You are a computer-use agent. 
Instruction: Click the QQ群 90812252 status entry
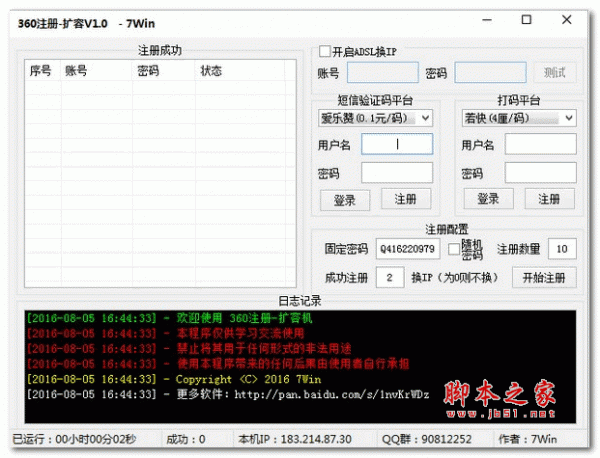click(x=427, y=439)
